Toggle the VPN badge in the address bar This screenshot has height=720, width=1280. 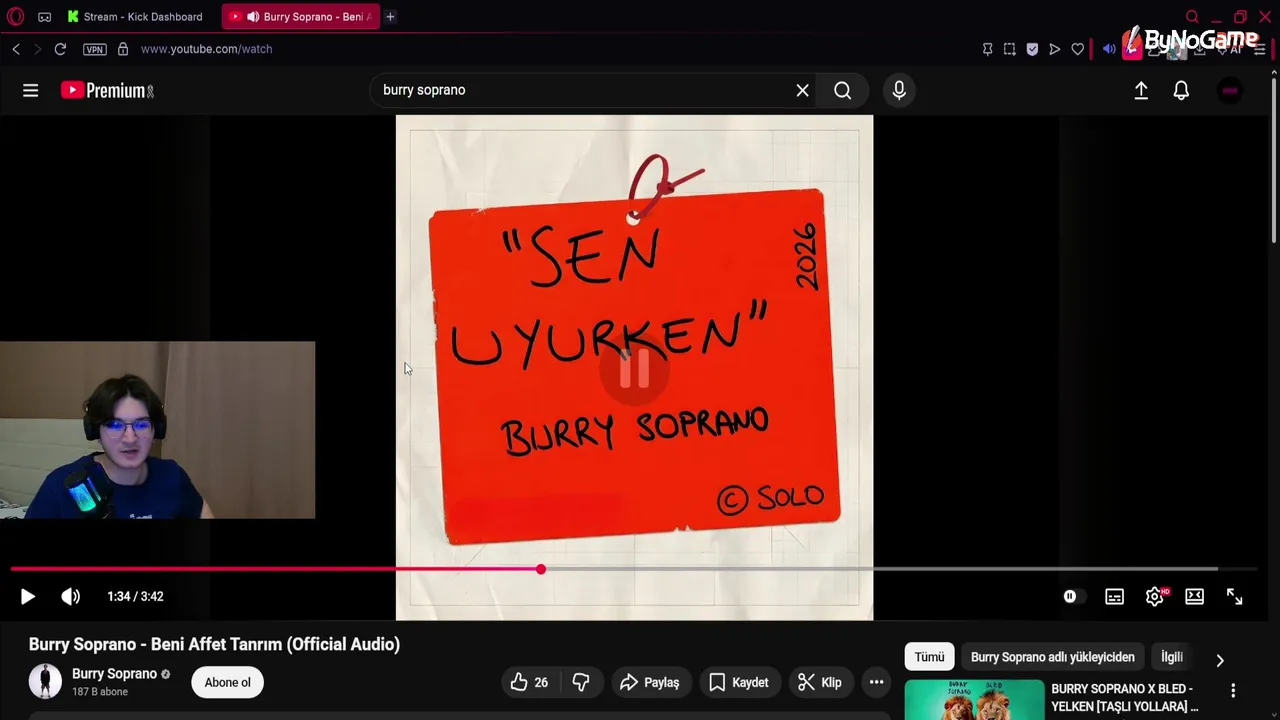pos(95,49)
